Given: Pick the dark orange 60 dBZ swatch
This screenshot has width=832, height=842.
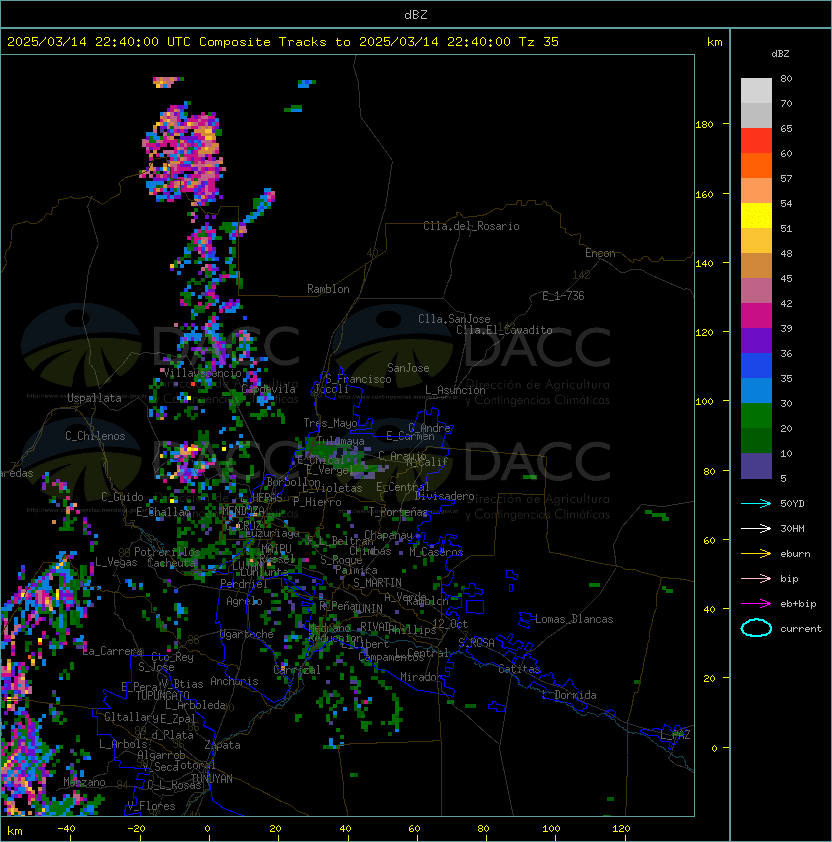Looking at the screenshot, I should [756, 166].
